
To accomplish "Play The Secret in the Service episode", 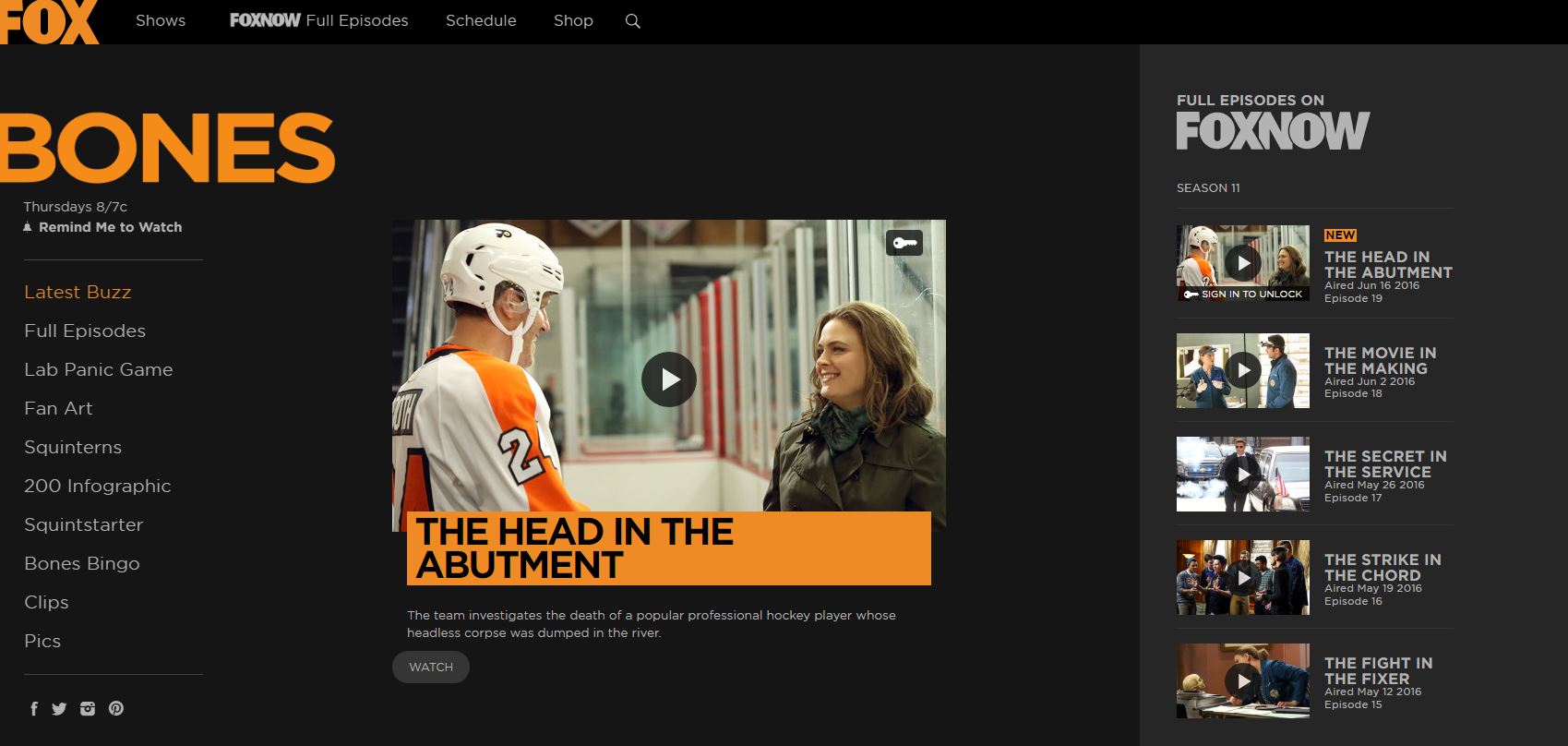I will coord(1242,474).
